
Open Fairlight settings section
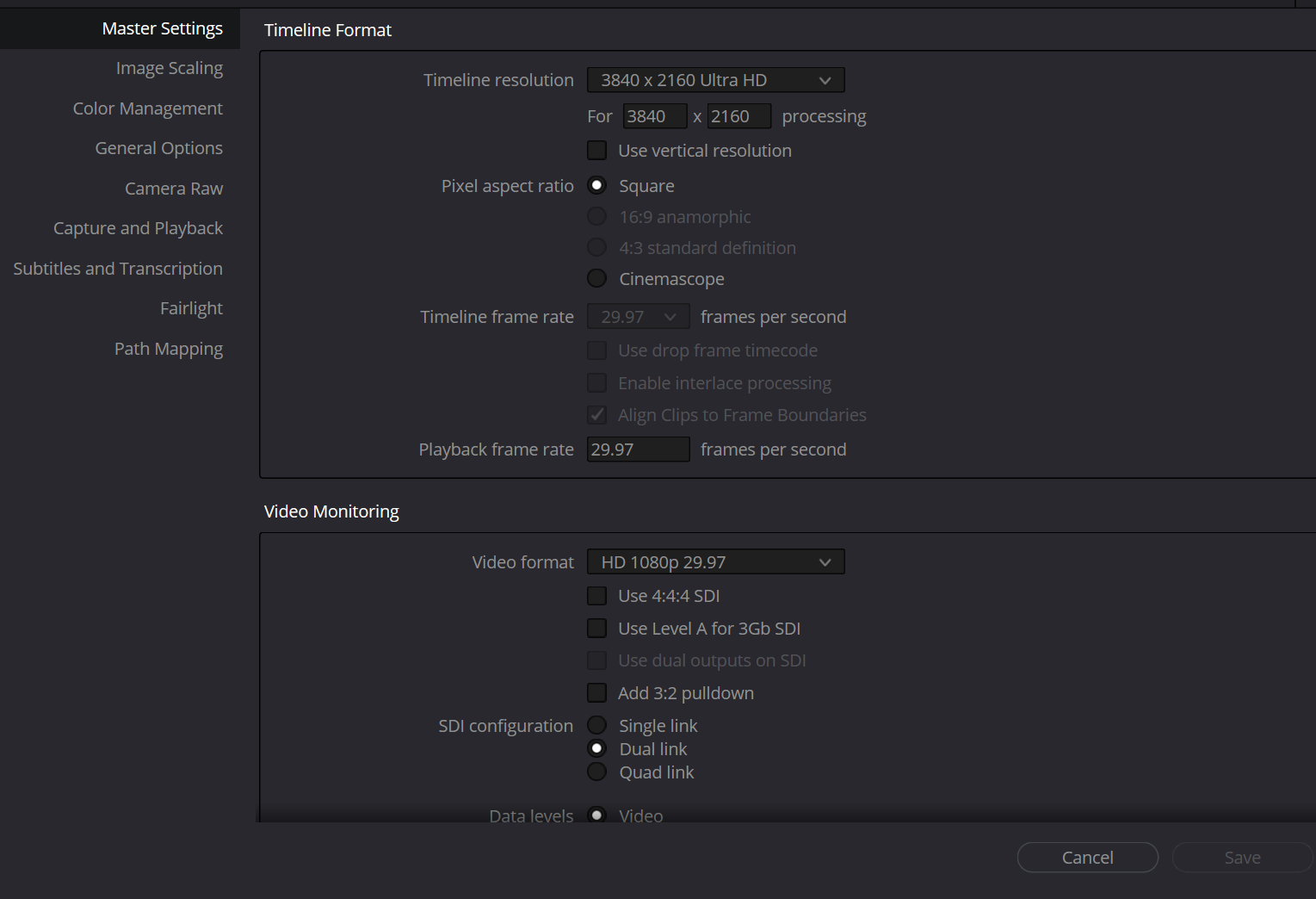point(191,308)
